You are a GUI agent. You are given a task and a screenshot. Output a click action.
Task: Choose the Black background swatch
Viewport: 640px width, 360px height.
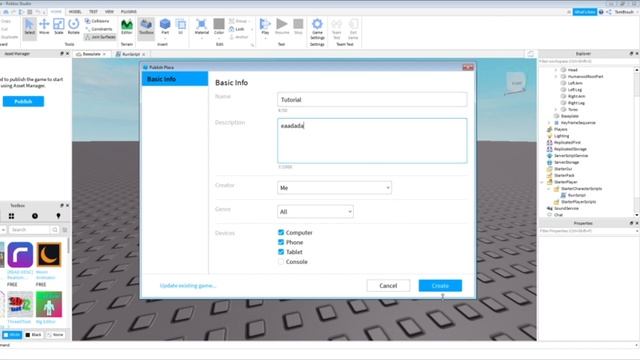(x=34, y=335)
